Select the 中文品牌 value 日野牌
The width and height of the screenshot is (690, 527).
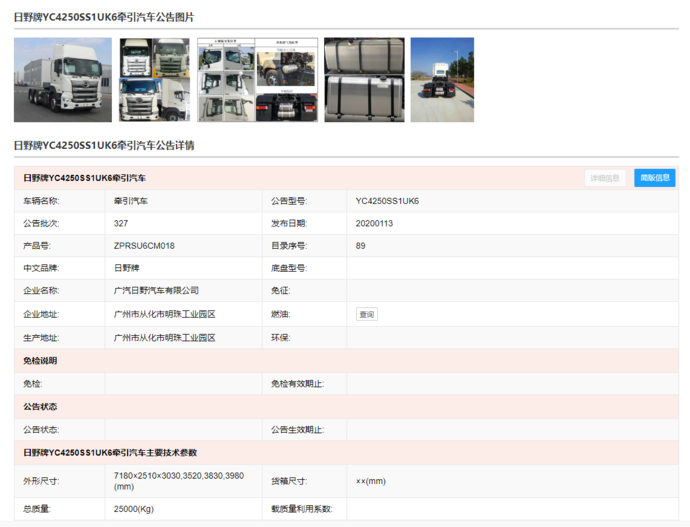pyautogui.click(x=127, y=268)
